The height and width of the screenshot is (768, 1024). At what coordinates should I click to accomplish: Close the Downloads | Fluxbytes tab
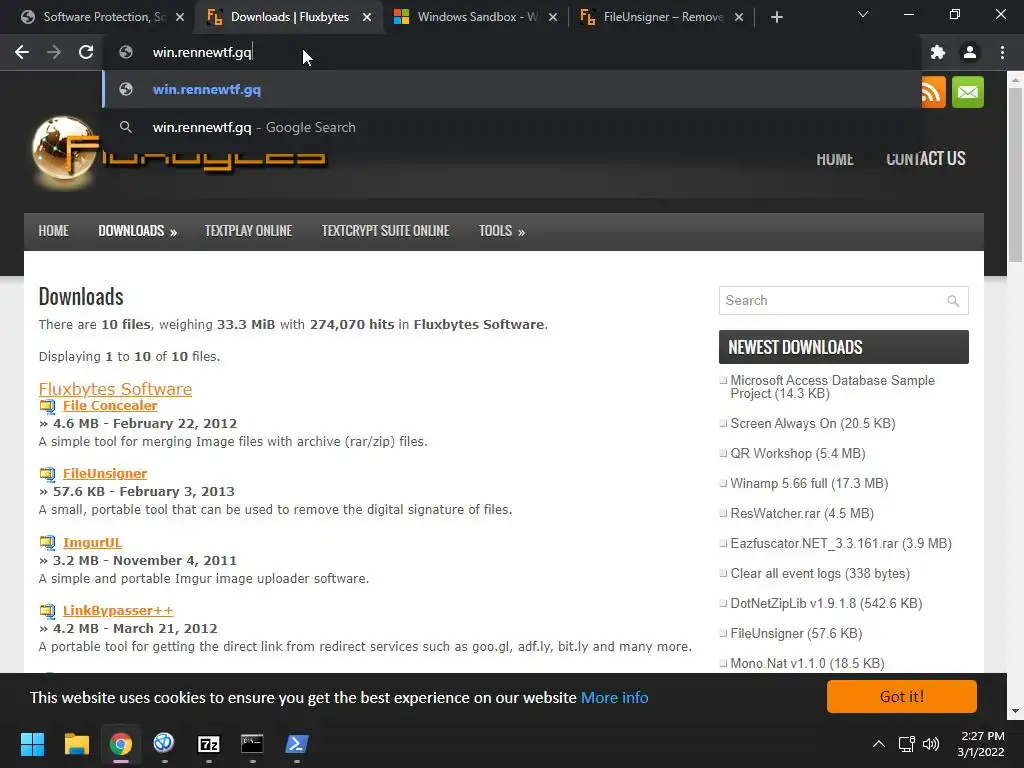[x=367, y=18]
